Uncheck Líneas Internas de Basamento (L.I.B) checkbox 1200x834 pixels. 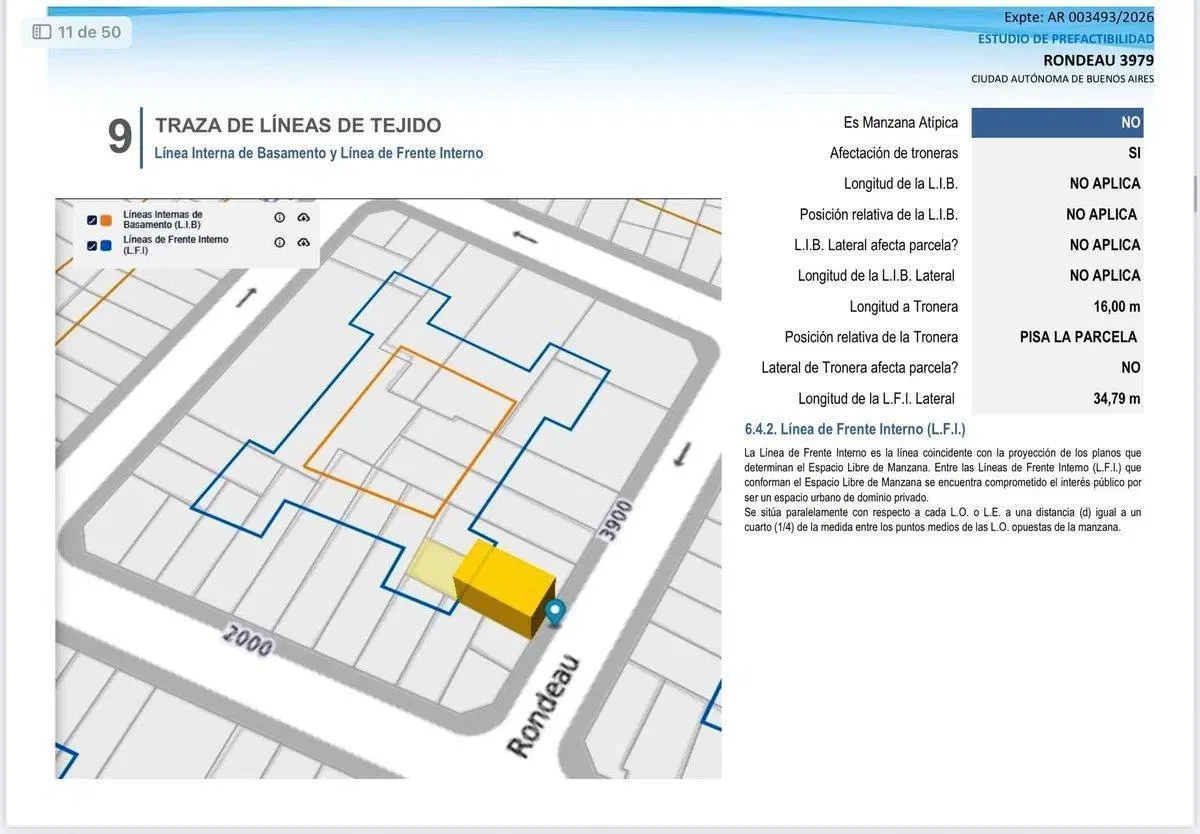coord(92,220)
